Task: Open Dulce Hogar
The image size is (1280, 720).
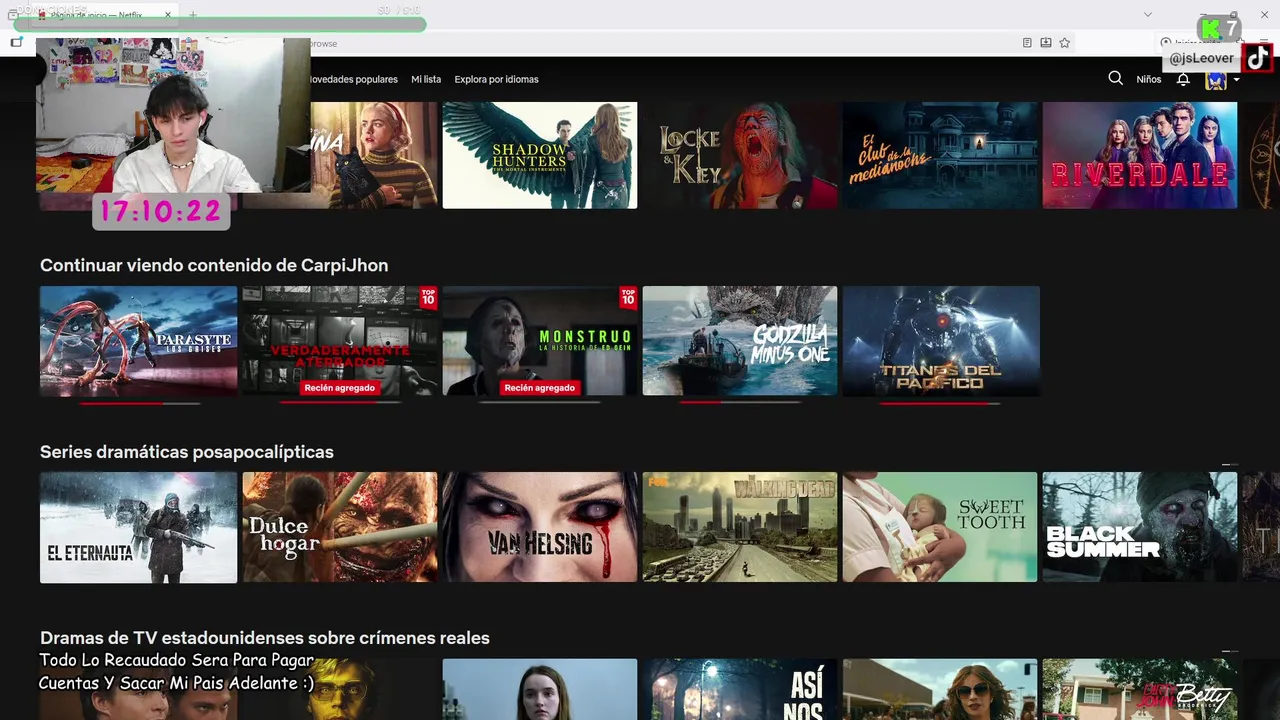Action: coord(340,527)
